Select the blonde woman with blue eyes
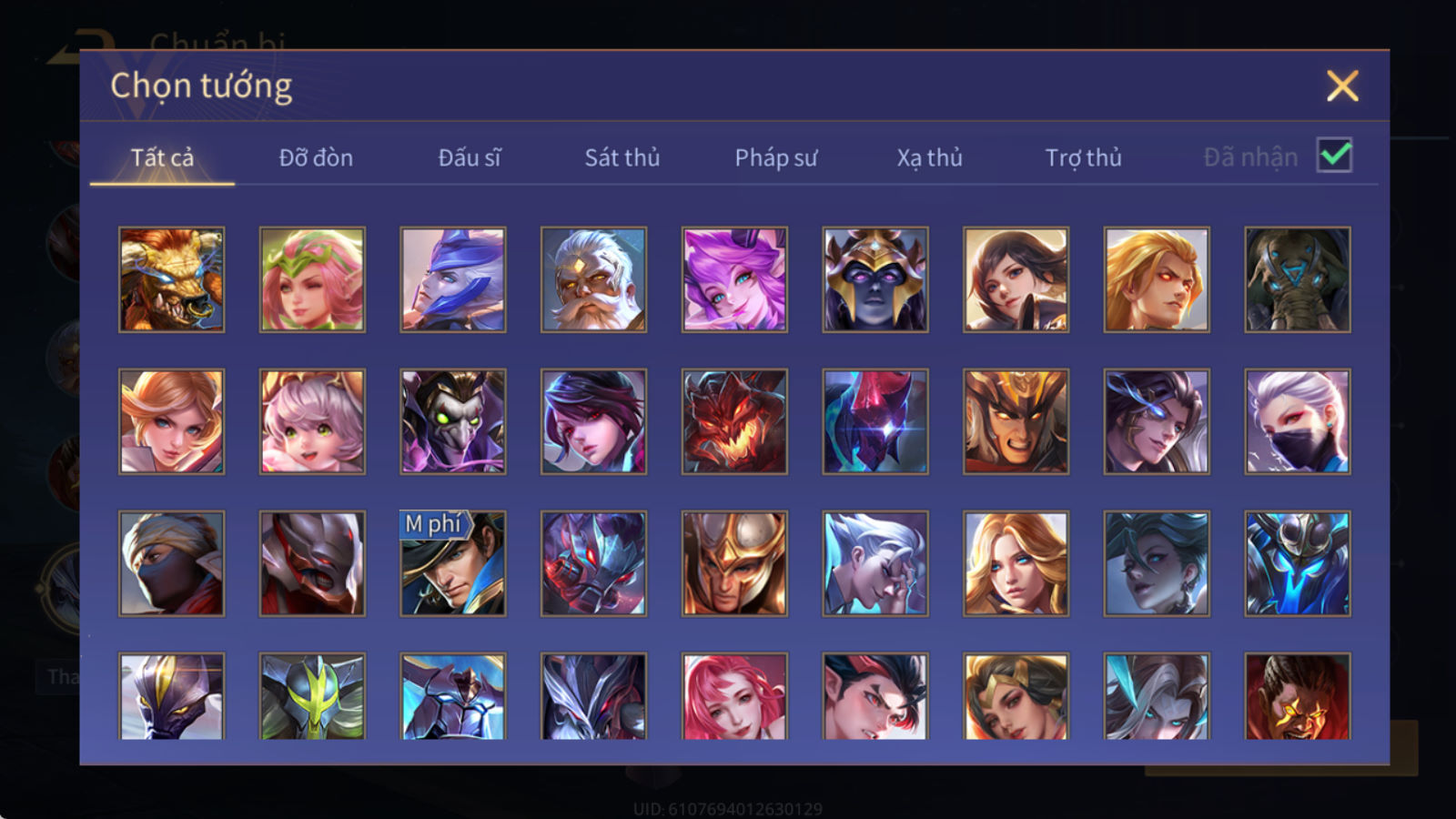This screenshot has width=1456, height=819. click(x=1016, y=563)
